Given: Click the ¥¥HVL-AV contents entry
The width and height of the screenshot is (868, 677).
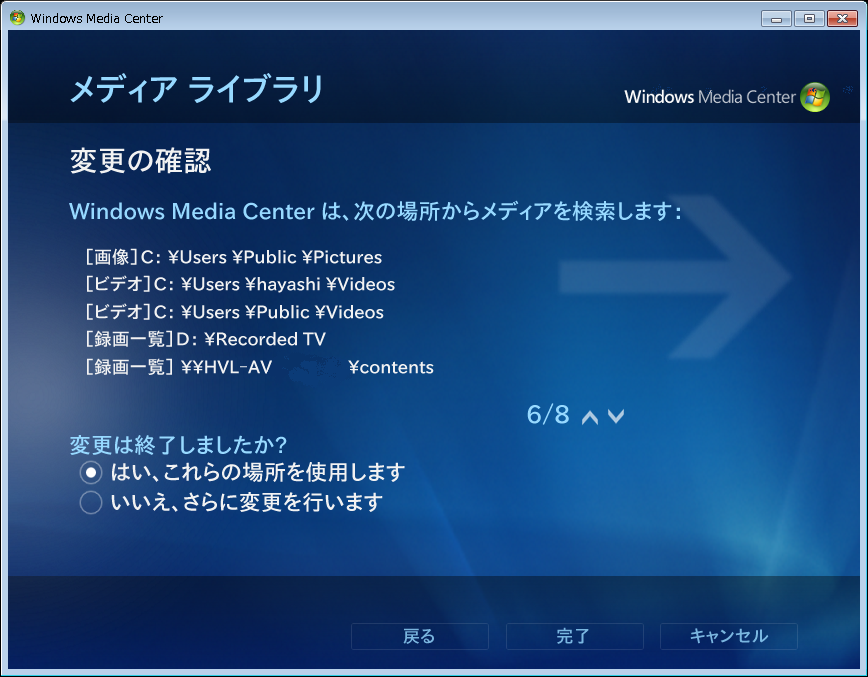Looking at the screenshot, I should [259, 367].
